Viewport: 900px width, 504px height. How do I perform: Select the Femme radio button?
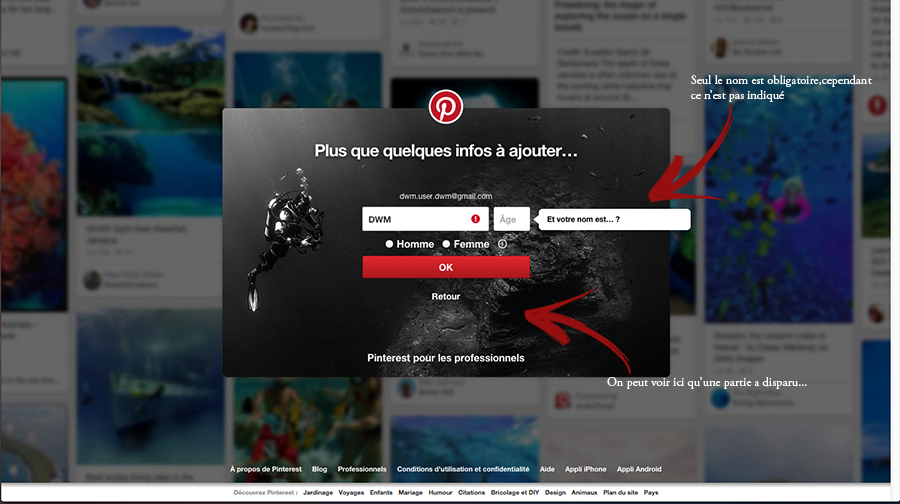coord(446,244)
